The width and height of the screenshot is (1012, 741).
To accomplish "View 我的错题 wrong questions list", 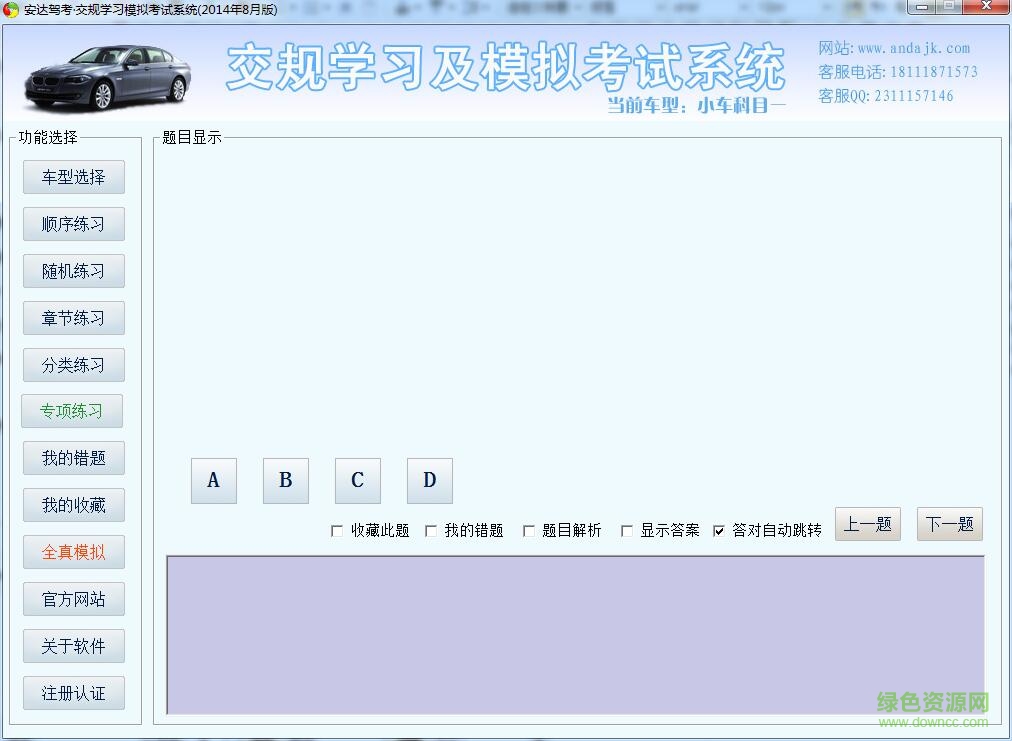I will tap(74, 458).
